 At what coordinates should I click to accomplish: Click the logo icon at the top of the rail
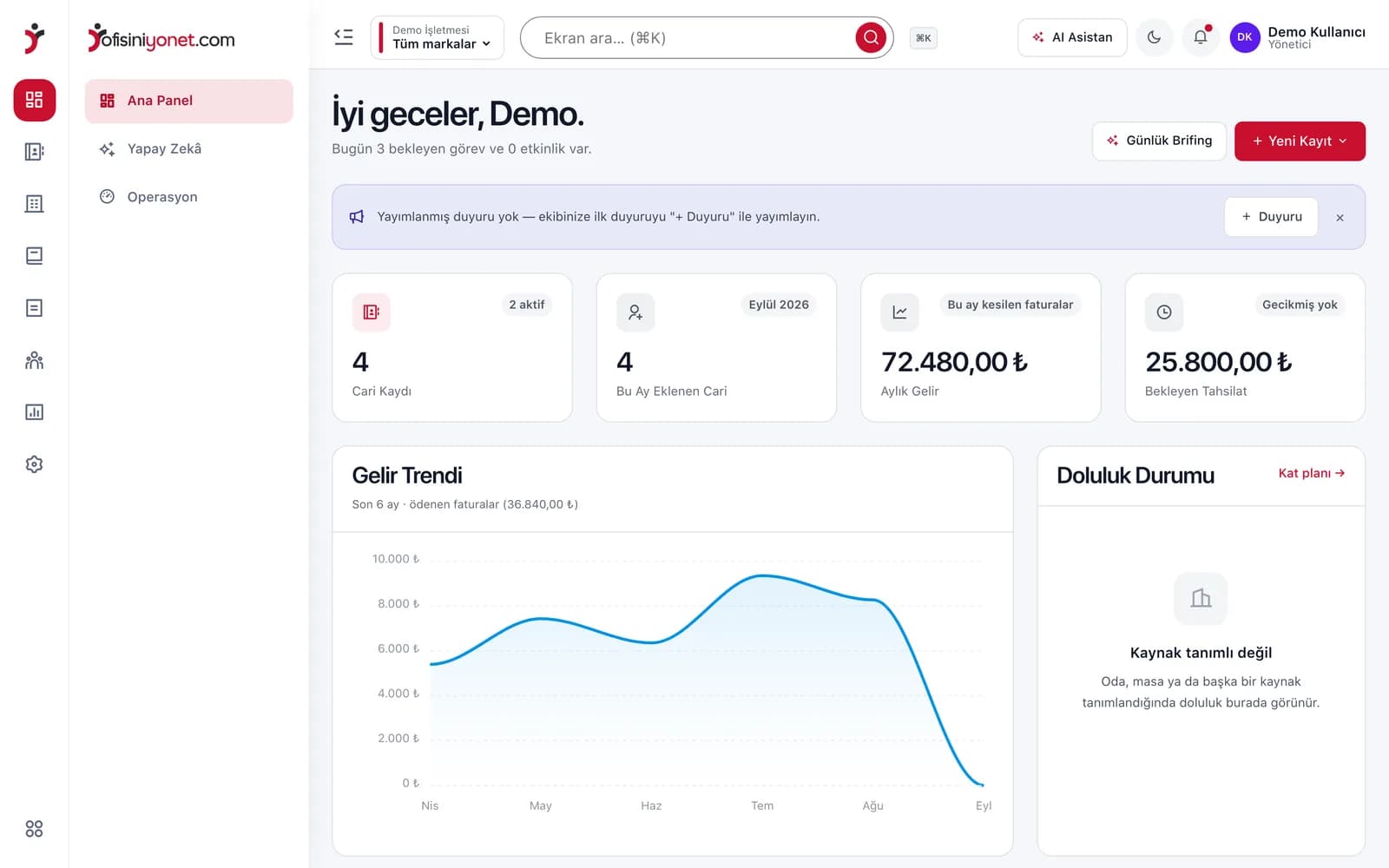click(x=34, y=38)
